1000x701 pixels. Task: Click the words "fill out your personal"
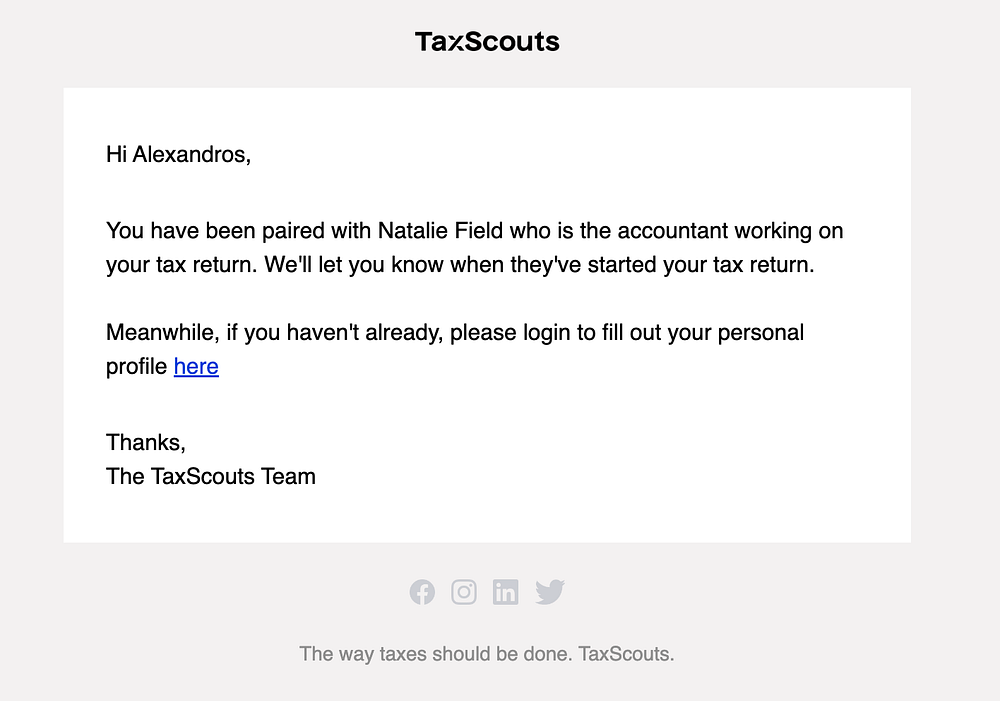703,332
